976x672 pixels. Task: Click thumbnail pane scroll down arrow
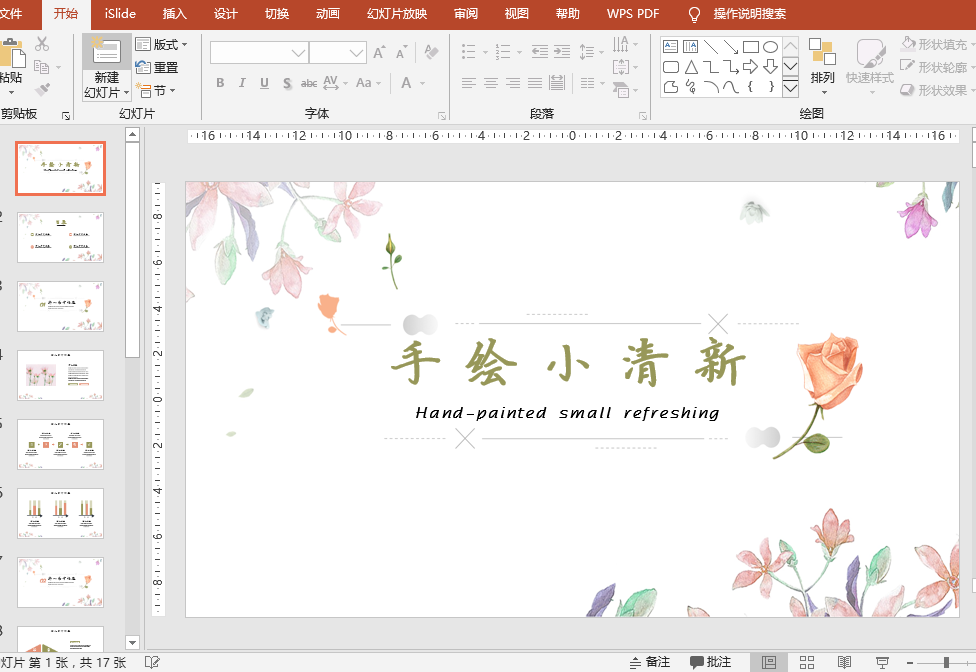(132, 642)
